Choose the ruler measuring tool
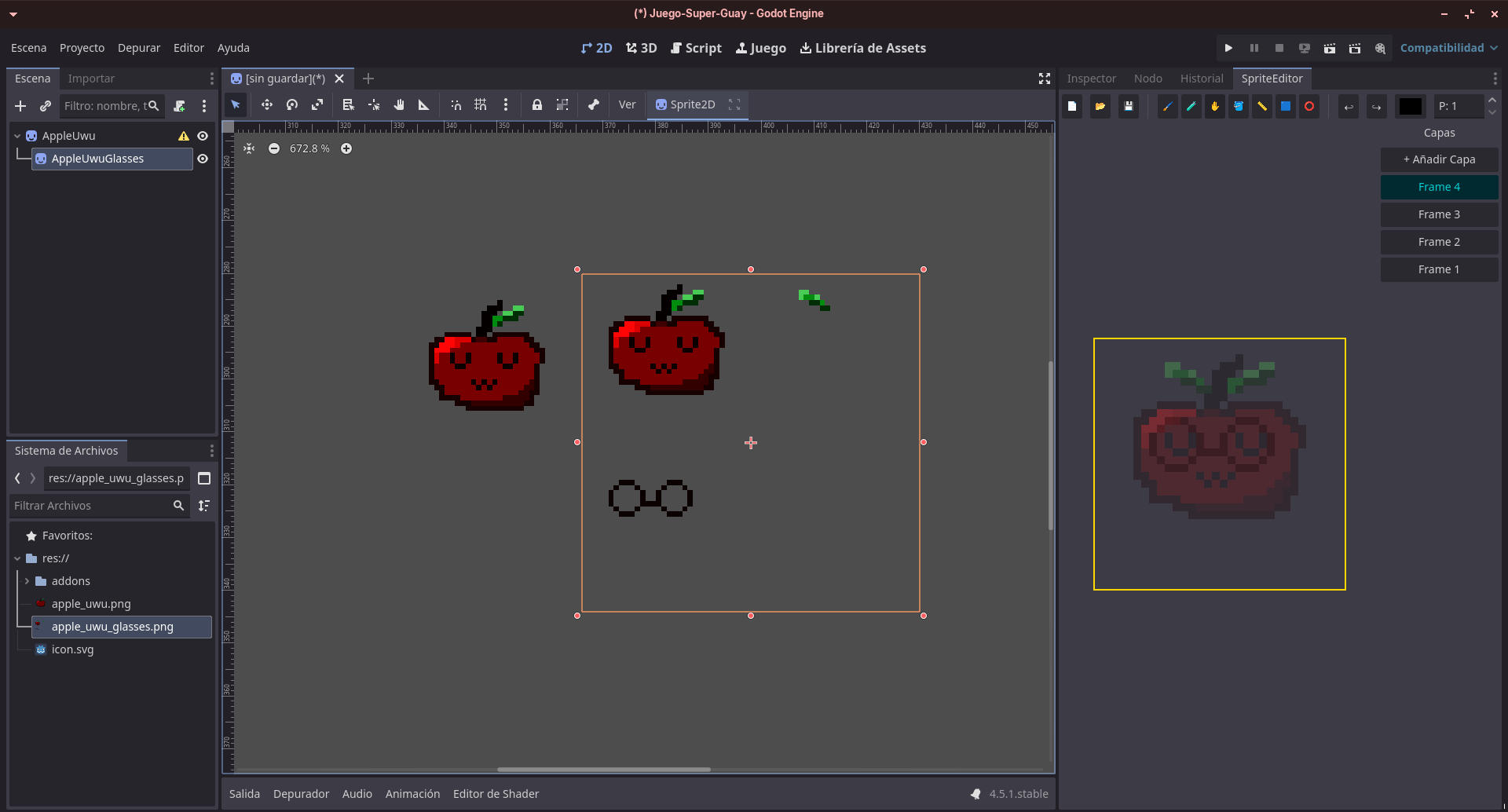Viewport: 1508px width, 812px height. click(424, 104)
